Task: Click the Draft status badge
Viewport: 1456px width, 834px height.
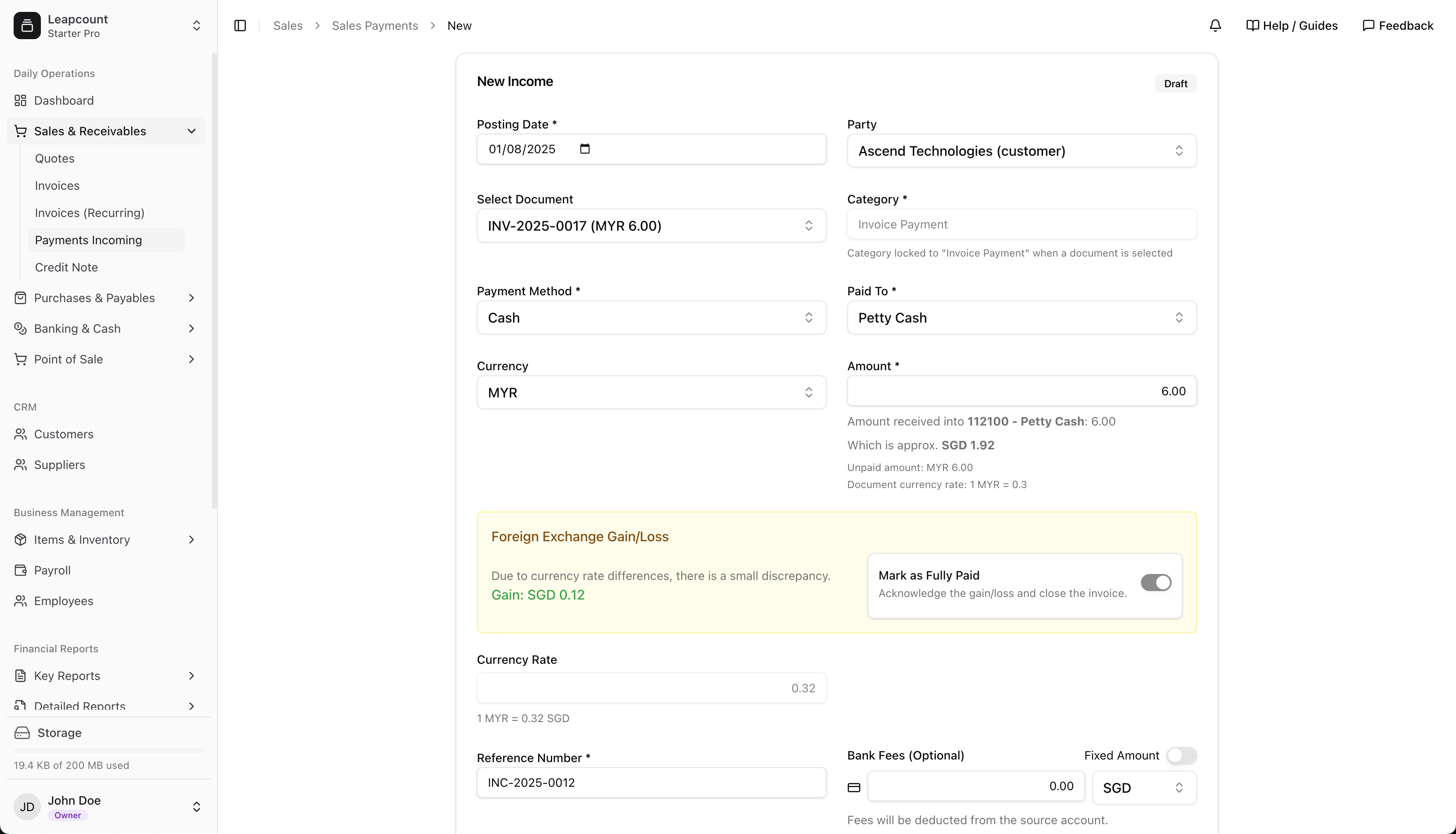Action: click(x=1175, y=84)
